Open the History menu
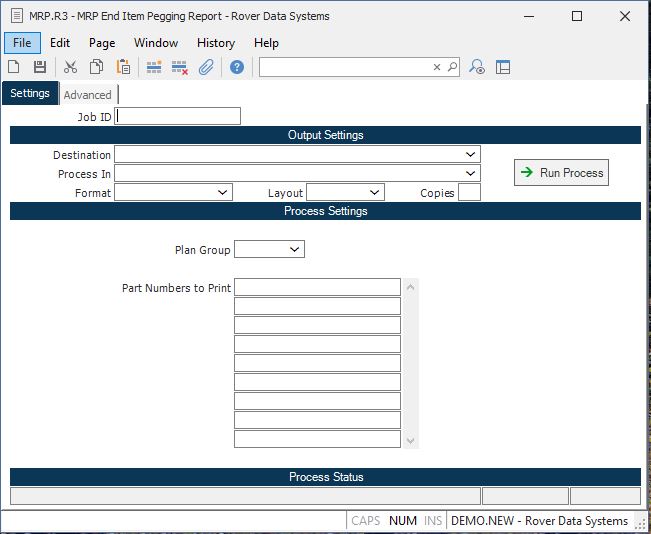651x534 pixels. tap(215, 43)
